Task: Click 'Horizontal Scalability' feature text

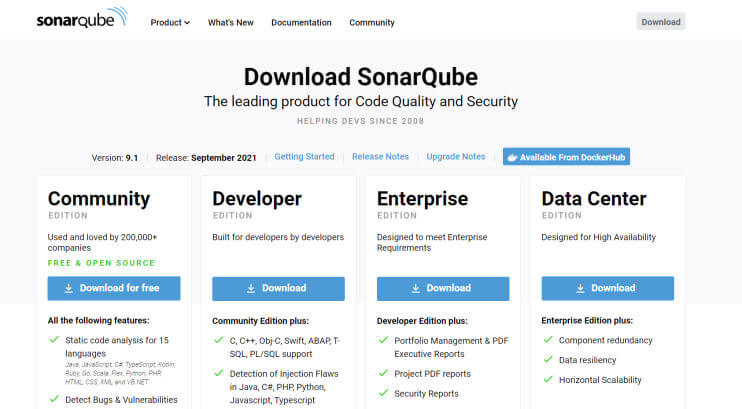Action: (600, 380)
